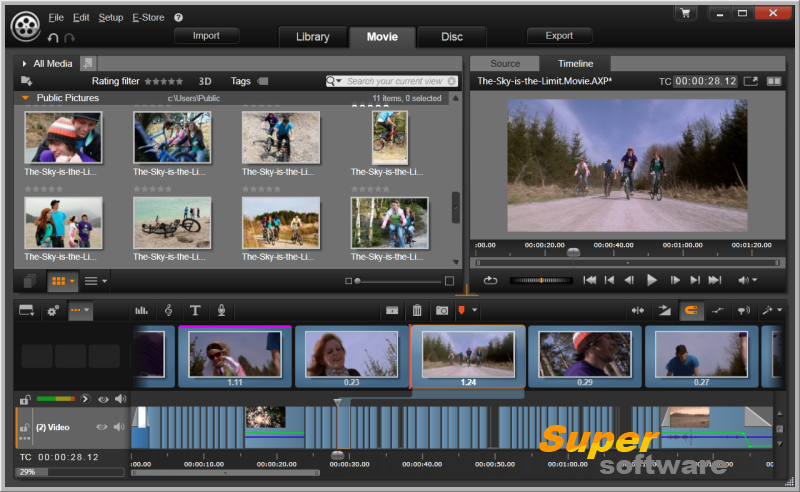The width and height of the screenshot is (800, 492).
Task: Open the audio mixer icon in timeline toolbar
Action: (141, 311)
